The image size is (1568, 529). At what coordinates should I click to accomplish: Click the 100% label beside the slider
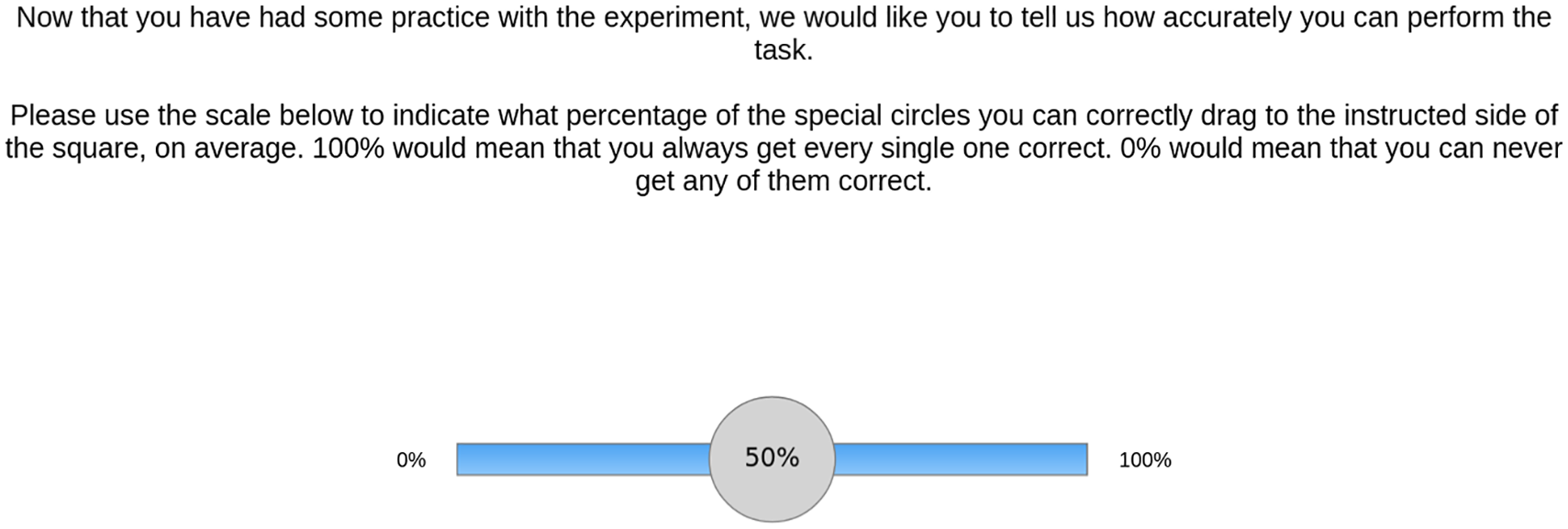[1145, 460]
